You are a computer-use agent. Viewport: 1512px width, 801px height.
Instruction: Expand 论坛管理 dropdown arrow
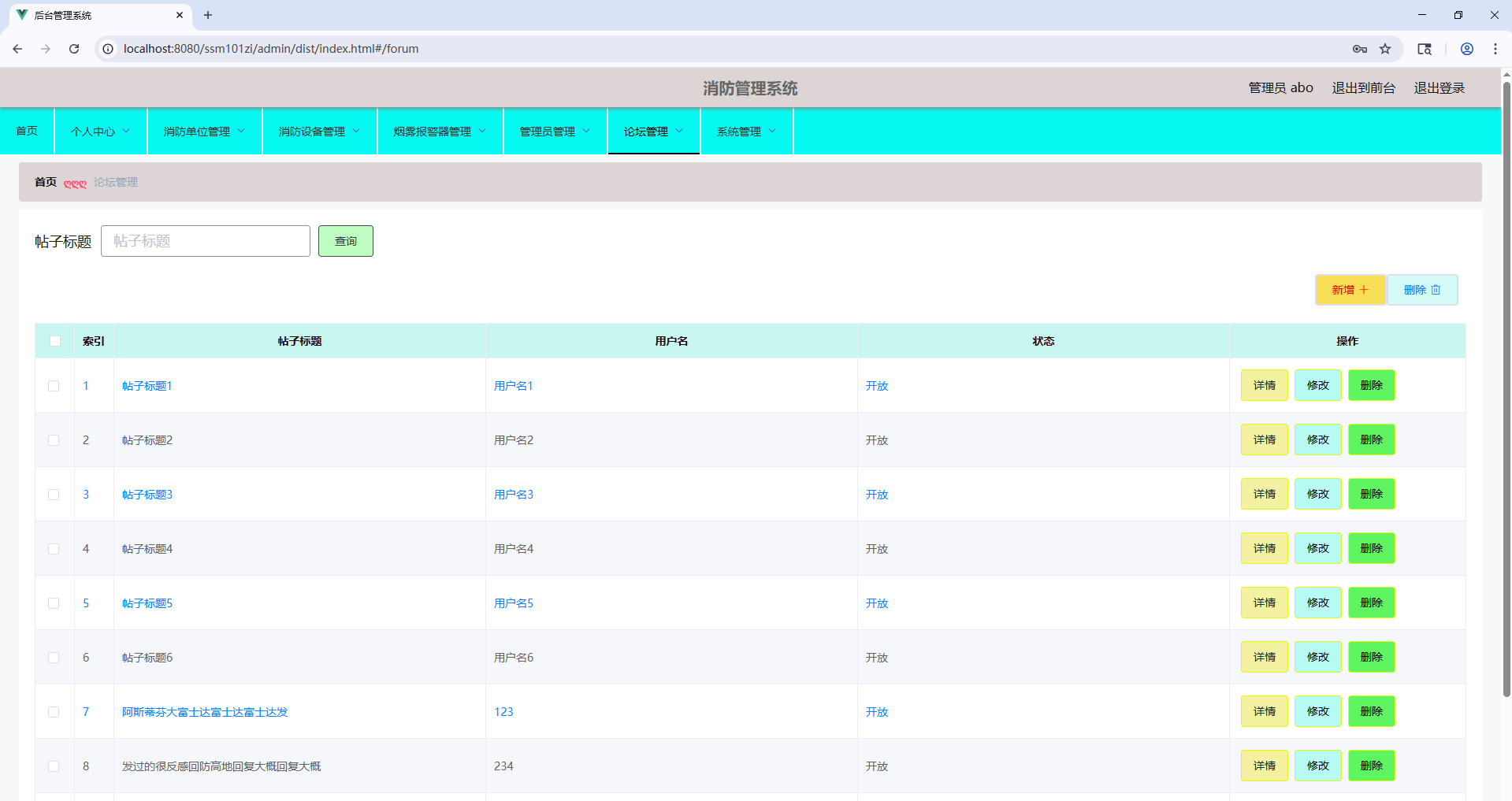(679, 131)
